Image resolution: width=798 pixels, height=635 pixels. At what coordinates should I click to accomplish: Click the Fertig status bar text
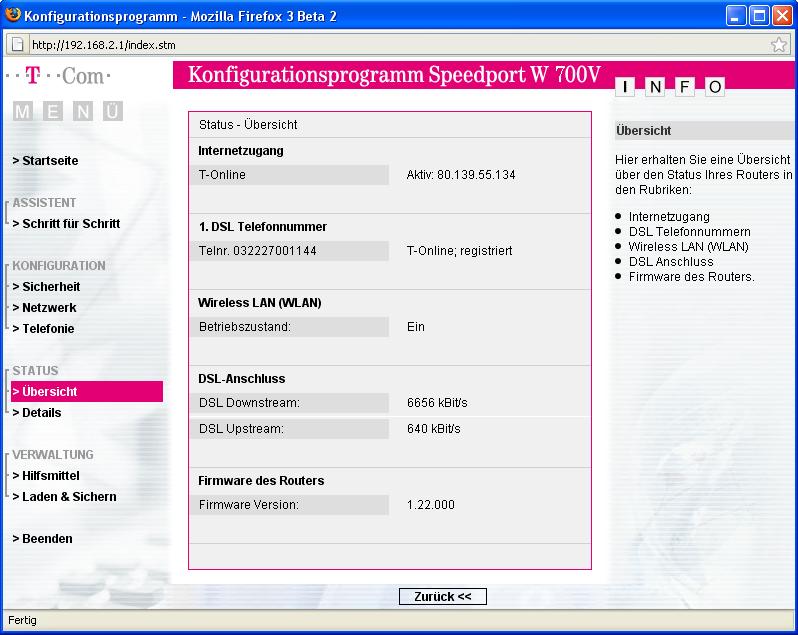[22, 620]
